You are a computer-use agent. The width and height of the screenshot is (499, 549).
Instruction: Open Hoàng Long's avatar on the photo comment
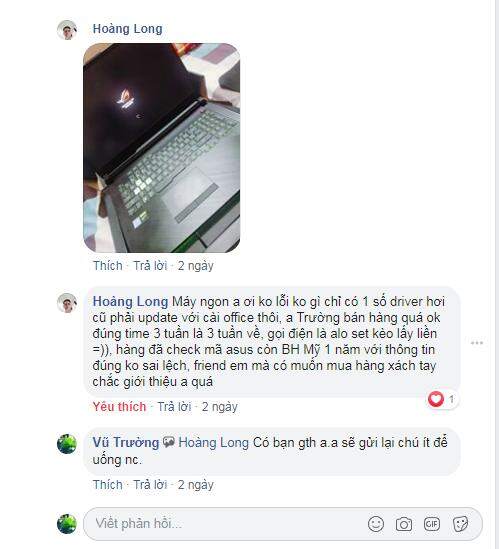coord(67,30)
